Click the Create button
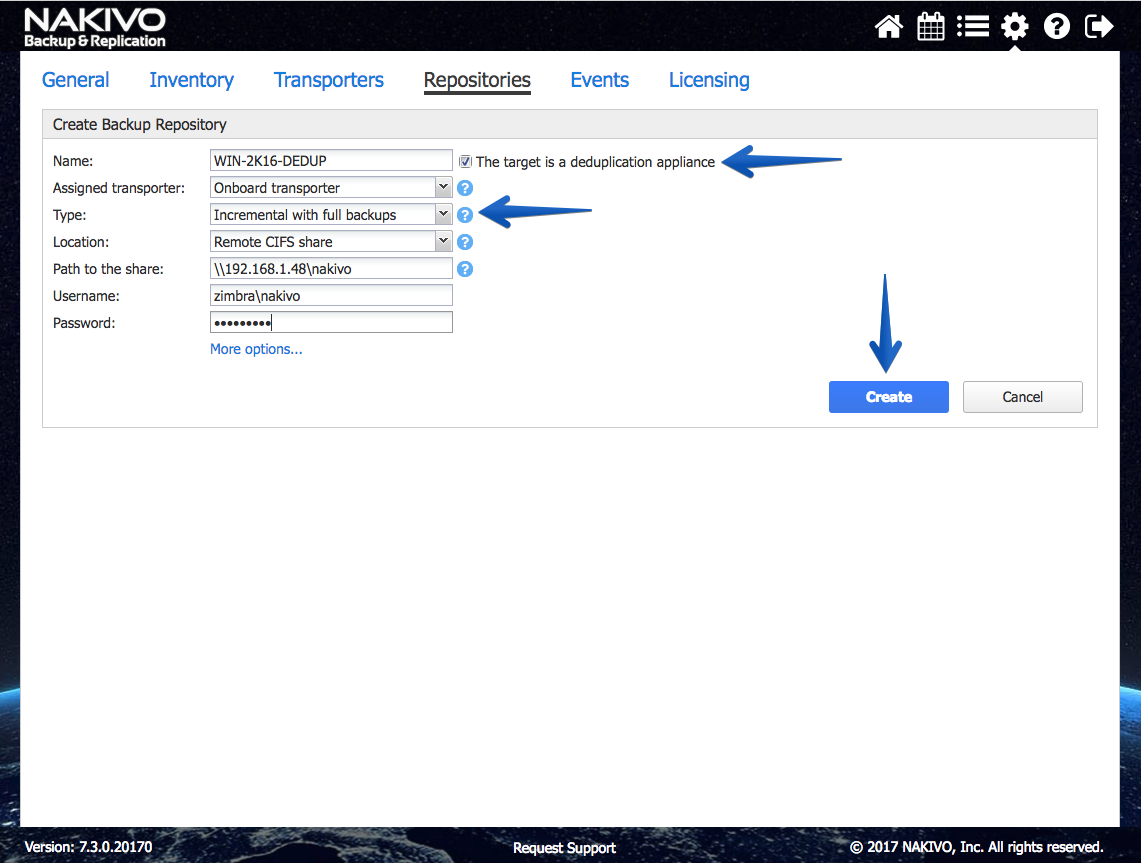The image size is (1141, 863). [x=888, y=397]
